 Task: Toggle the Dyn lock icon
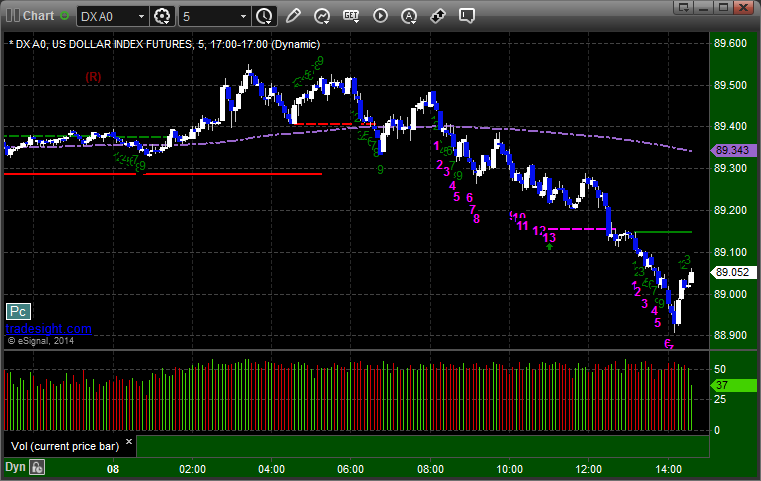tap(37, 467)
